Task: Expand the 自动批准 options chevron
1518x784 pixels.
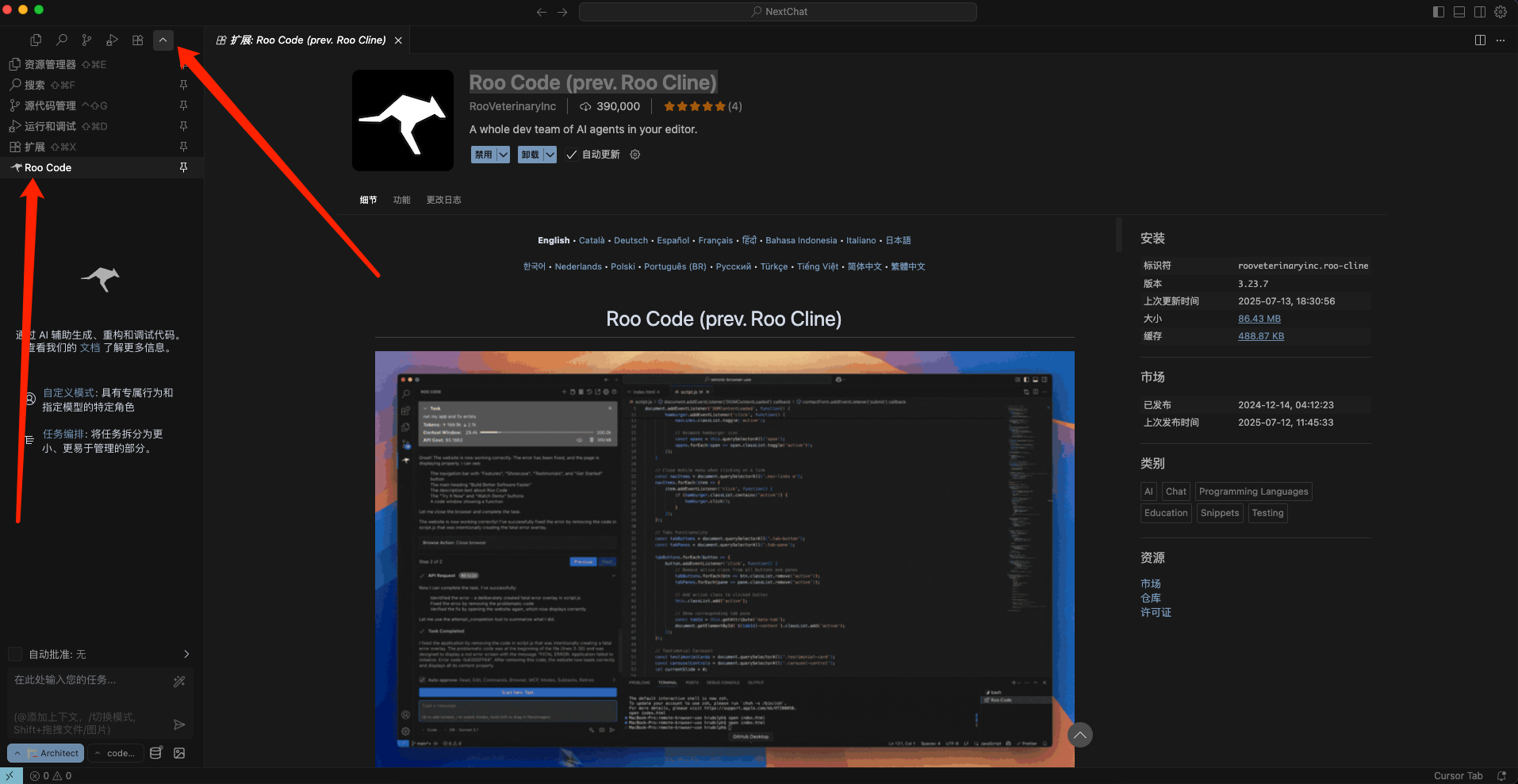Action: tap(186, 654)
